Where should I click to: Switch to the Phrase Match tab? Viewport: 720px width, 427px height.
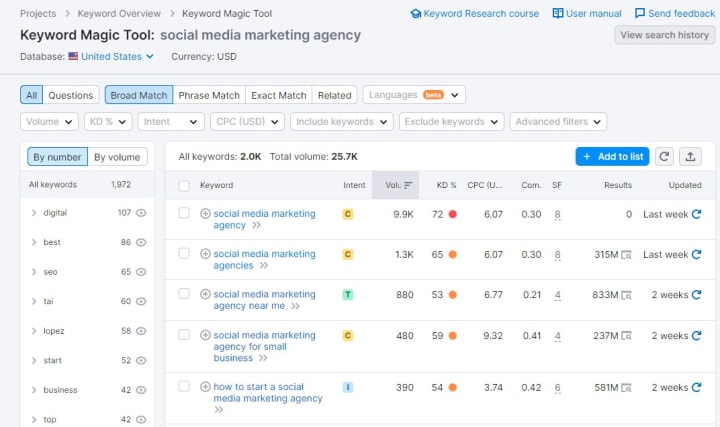click(x=209, y=95)
